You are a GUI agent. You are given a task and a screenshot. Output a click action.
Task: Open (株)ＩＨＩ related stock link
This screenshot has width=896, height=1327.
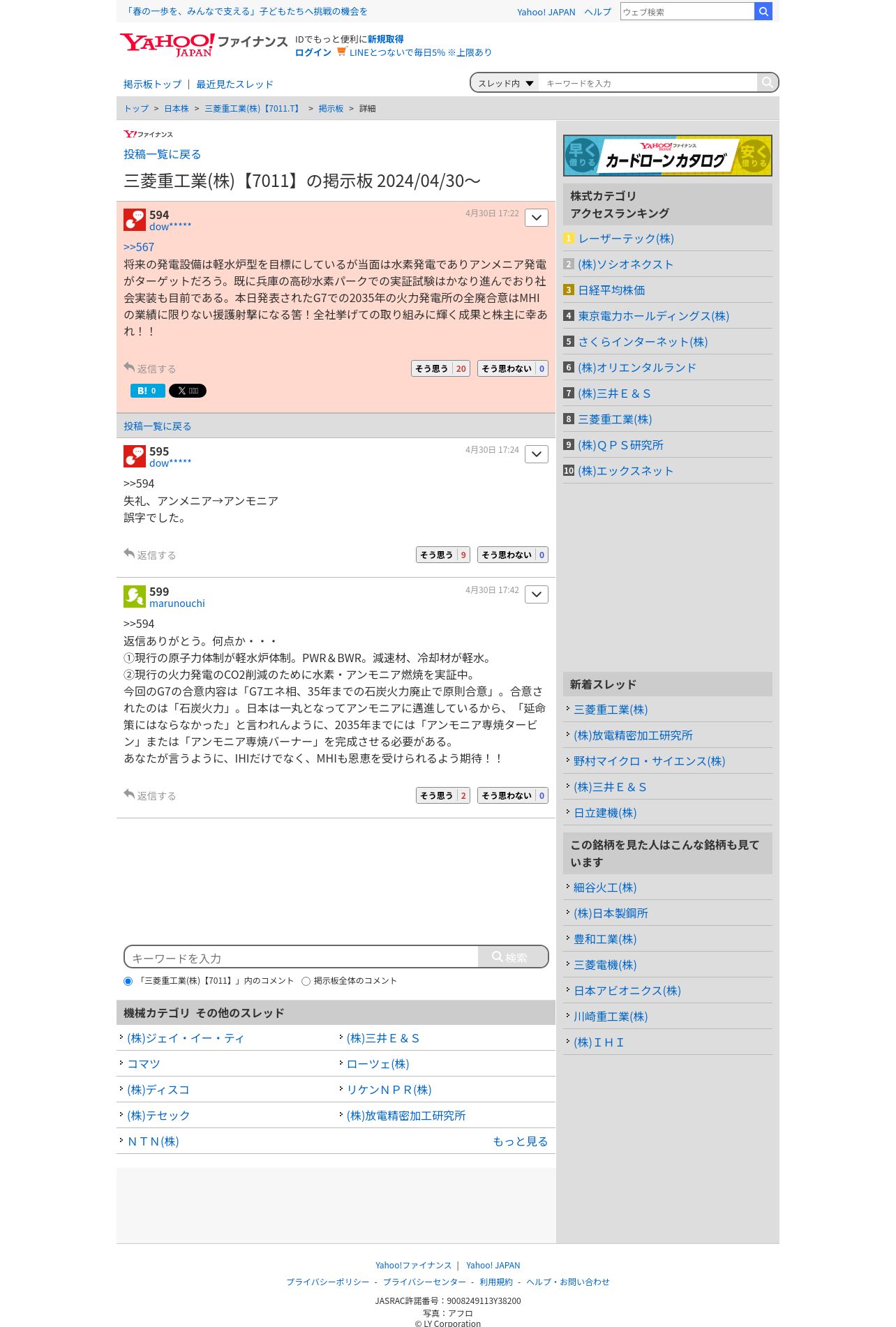[599, 1042]
